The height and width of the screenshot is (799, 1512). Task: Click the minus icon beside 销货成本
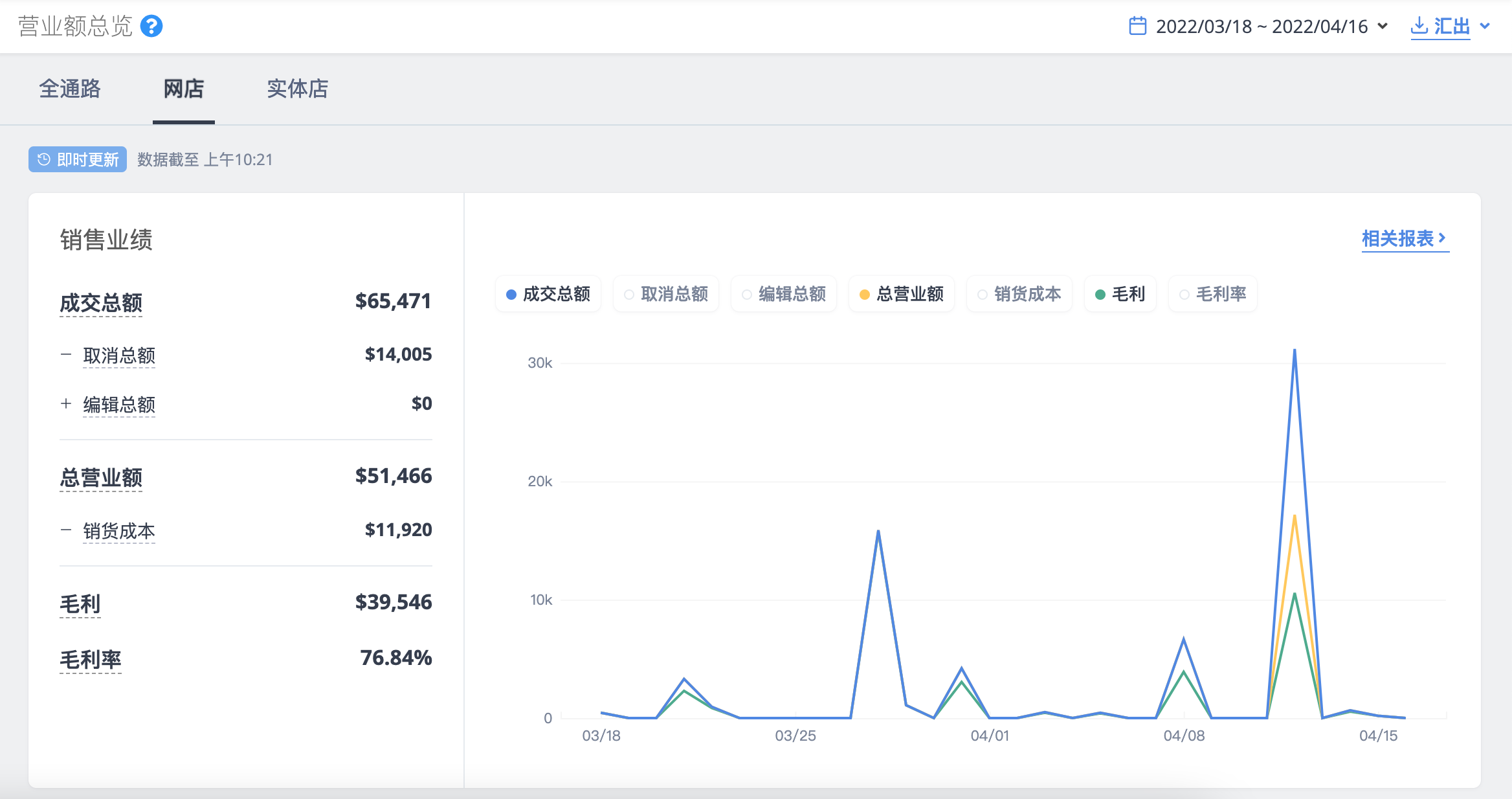point(66,530)
